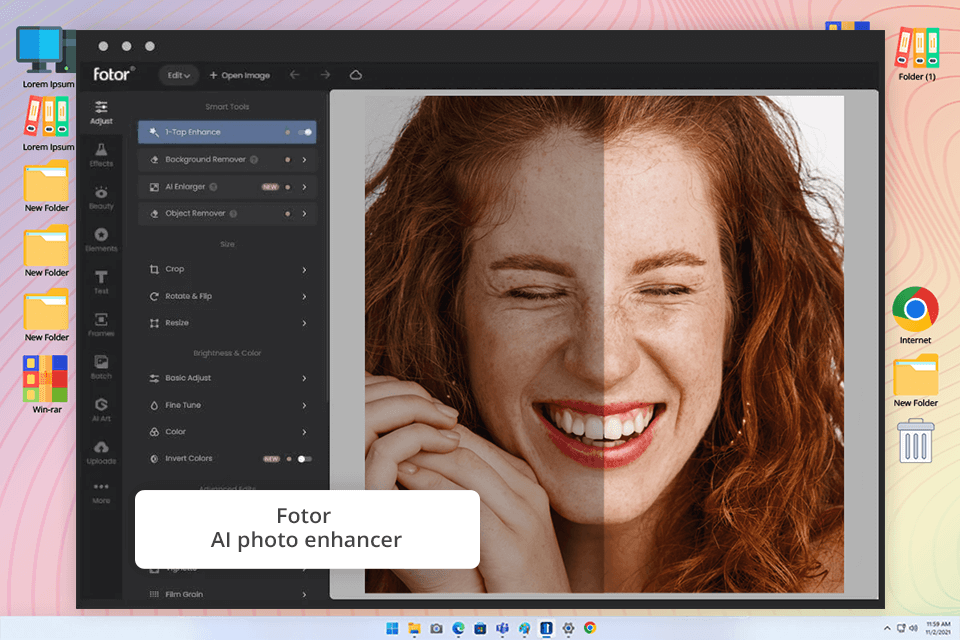This screenshot has height=640, width=960.
Task: Expand Background Remover chevron
Action: tap(304, 160)
